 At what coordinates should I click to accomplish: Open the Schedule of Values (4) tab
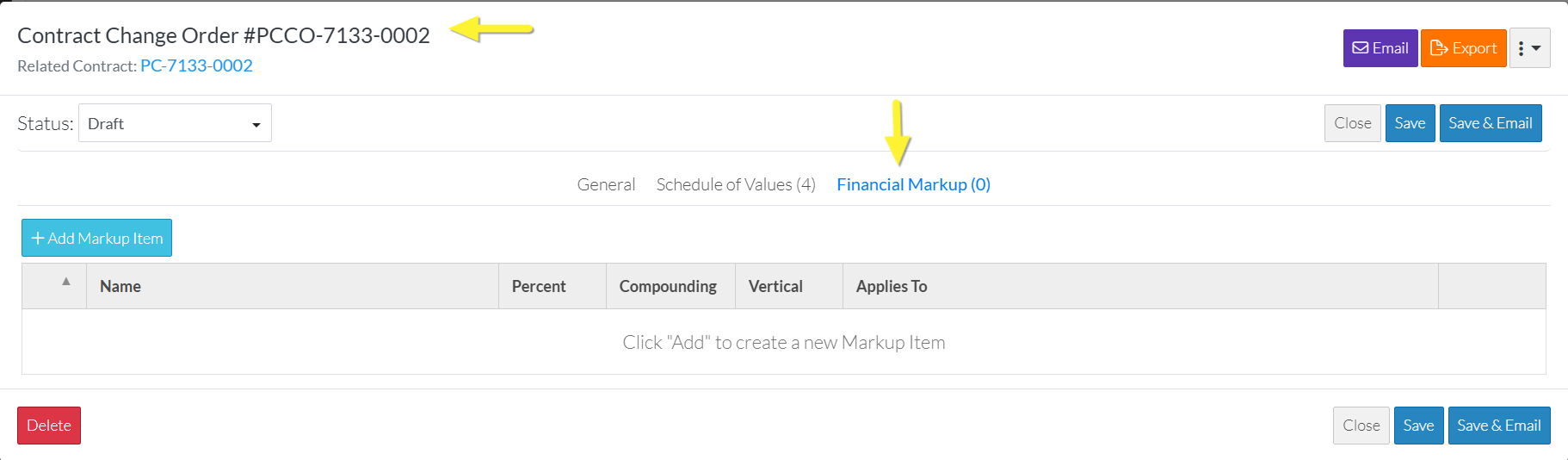tap(736, 184)
